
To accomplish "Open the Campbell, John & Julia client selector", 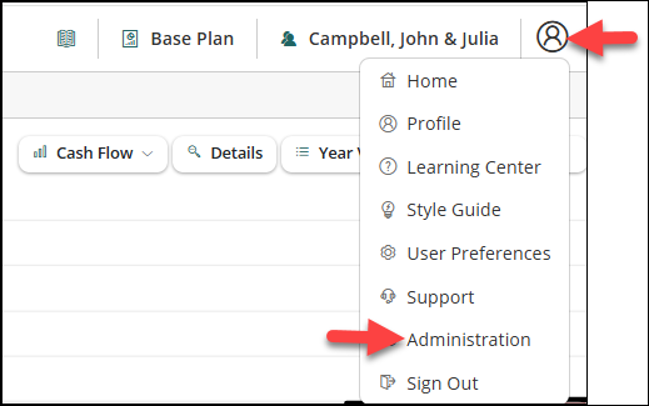I will [x=389, y=39].
